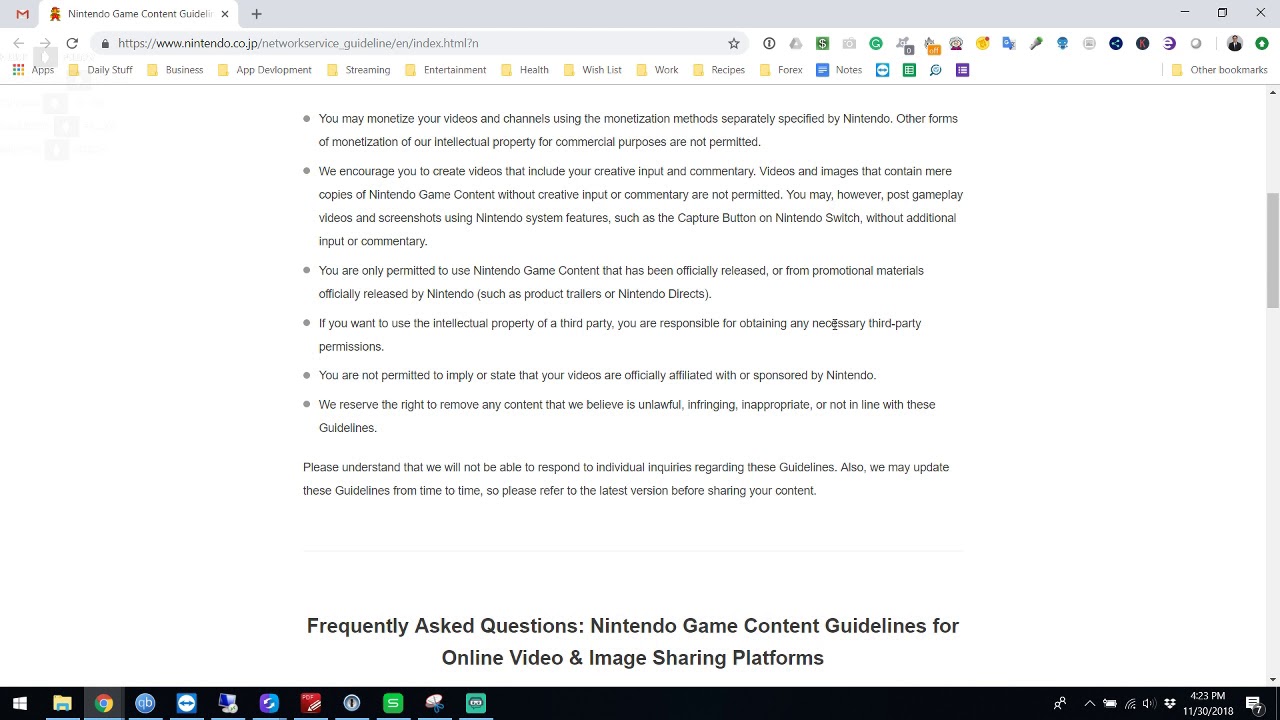Open the Google Translate extension

1009,43
